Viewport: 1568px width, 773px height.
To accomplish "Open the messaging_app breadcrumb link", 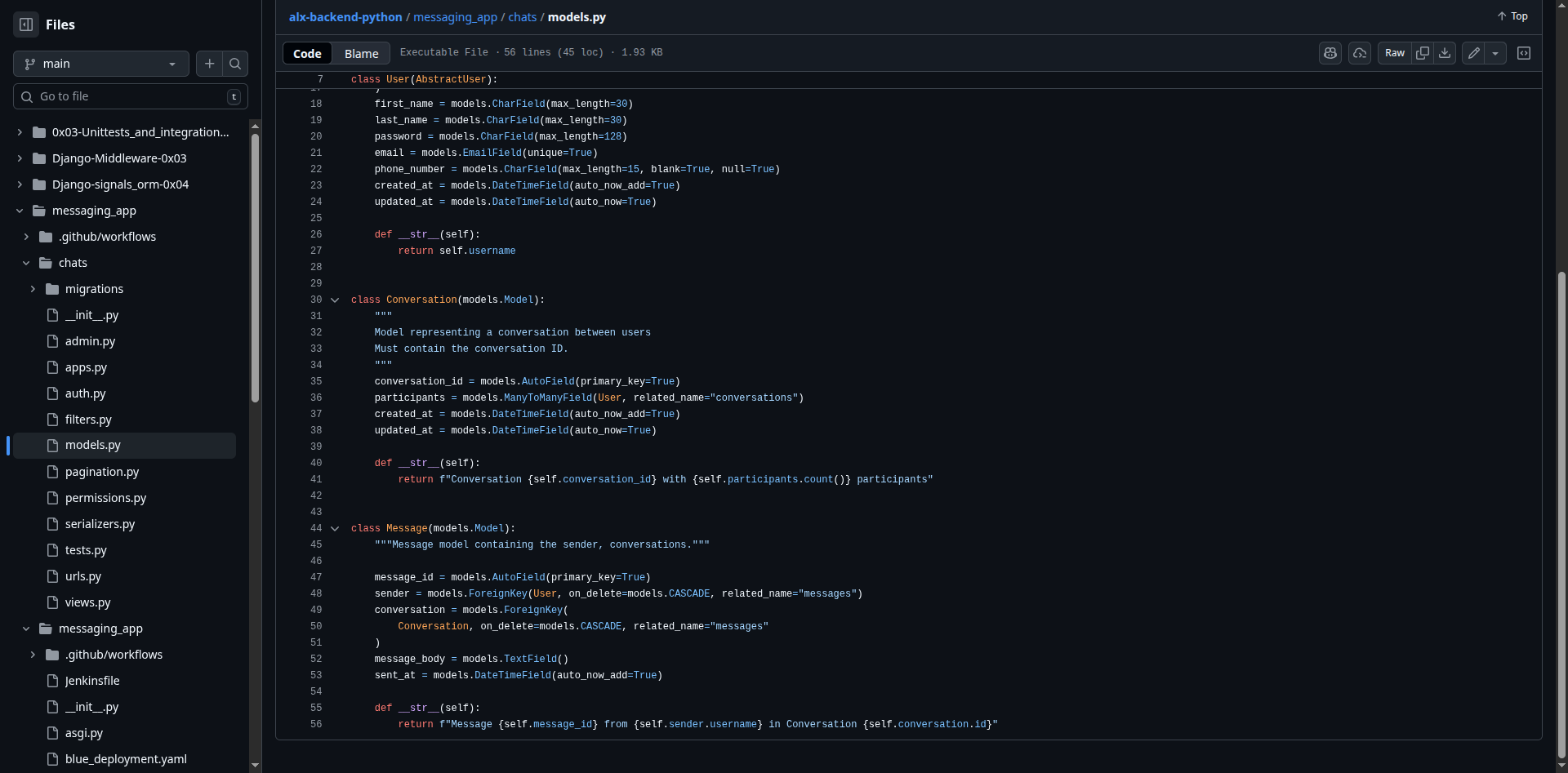I will click(x=455, y=16).
